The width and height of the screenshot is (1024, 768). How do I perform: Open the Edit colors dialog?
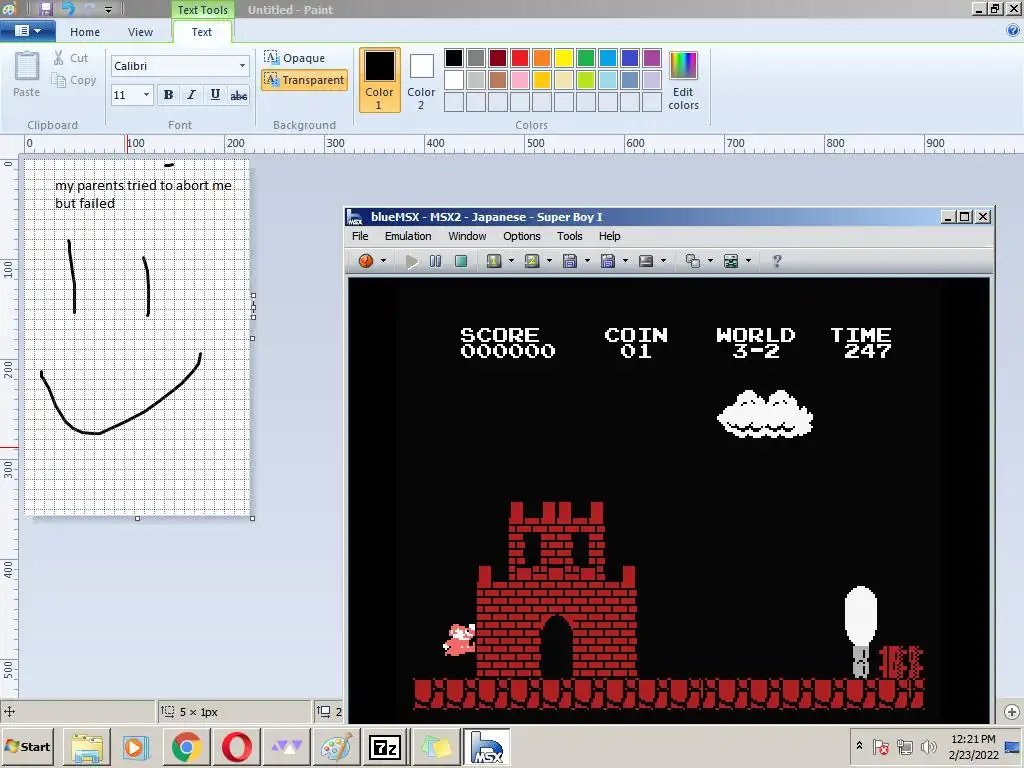click(x=683, y=80)
